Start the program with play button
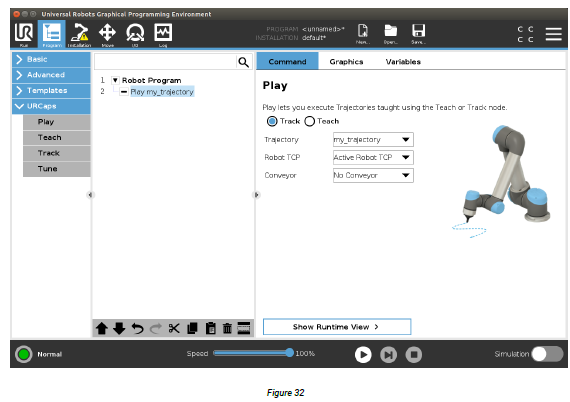 point(363,355)
